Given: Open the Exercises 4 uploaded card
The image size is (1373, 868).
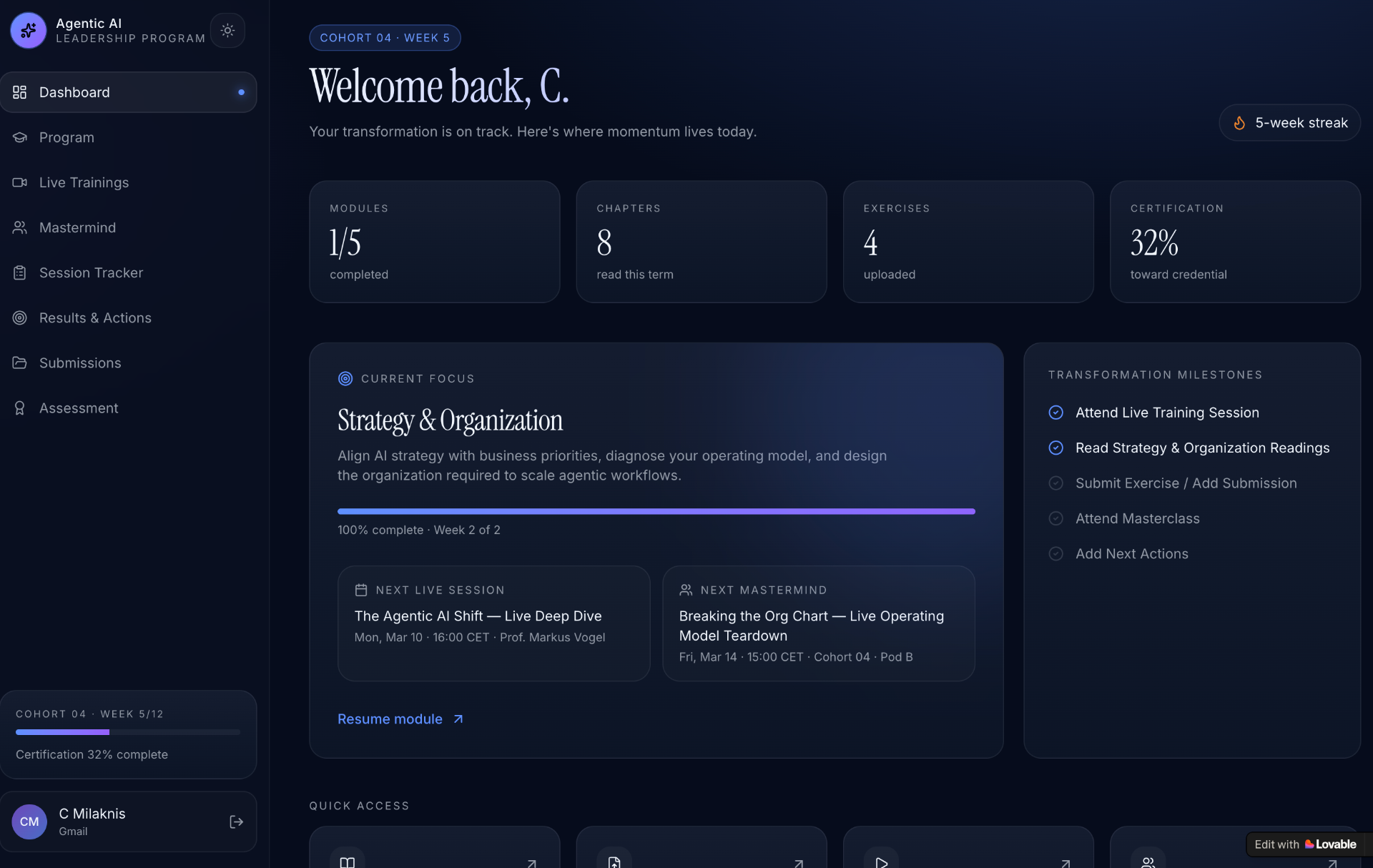Looking at the screenshot, I should (x=968, y=242).
